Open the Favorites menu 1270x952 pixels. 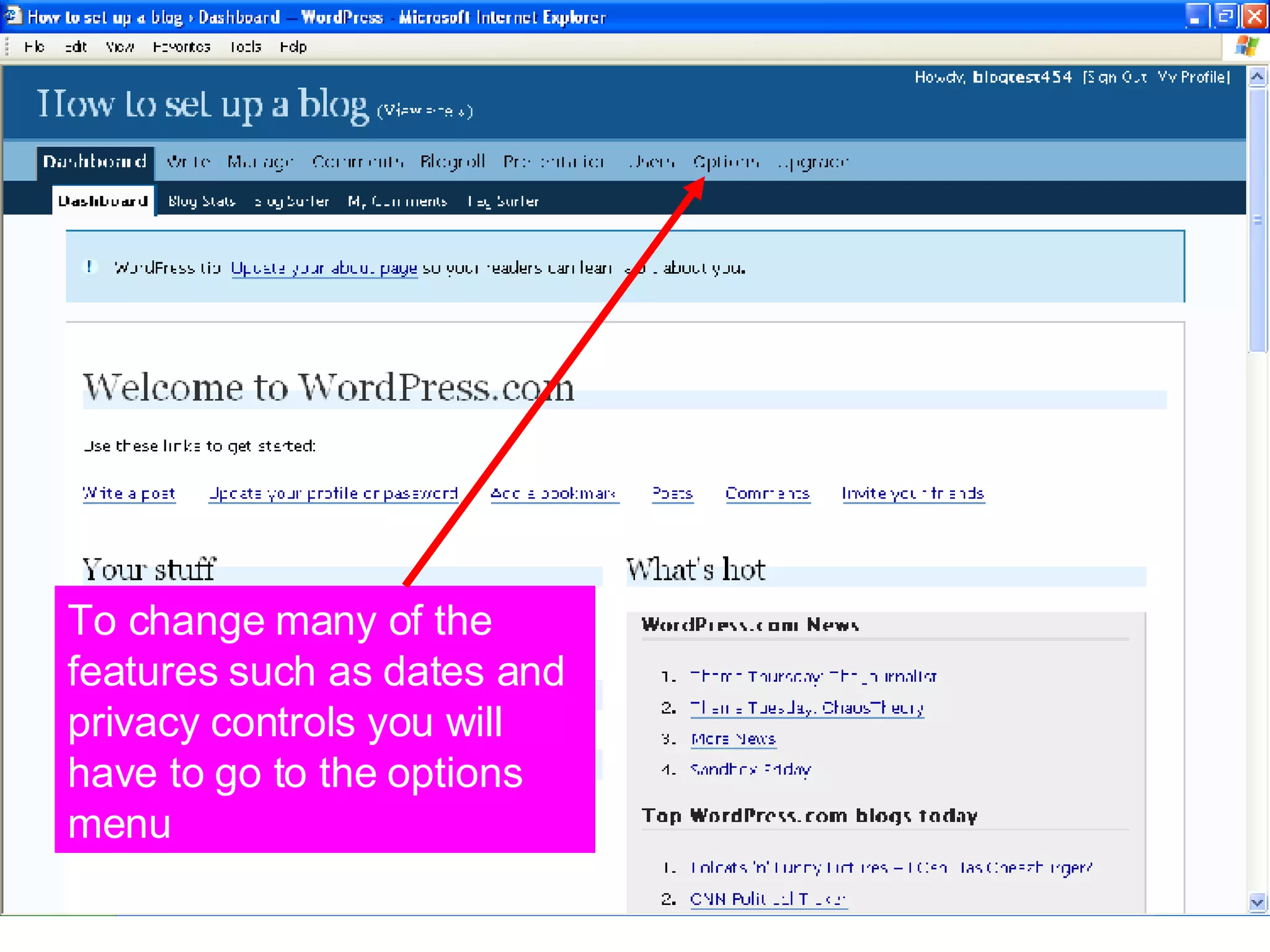[182, 47]
